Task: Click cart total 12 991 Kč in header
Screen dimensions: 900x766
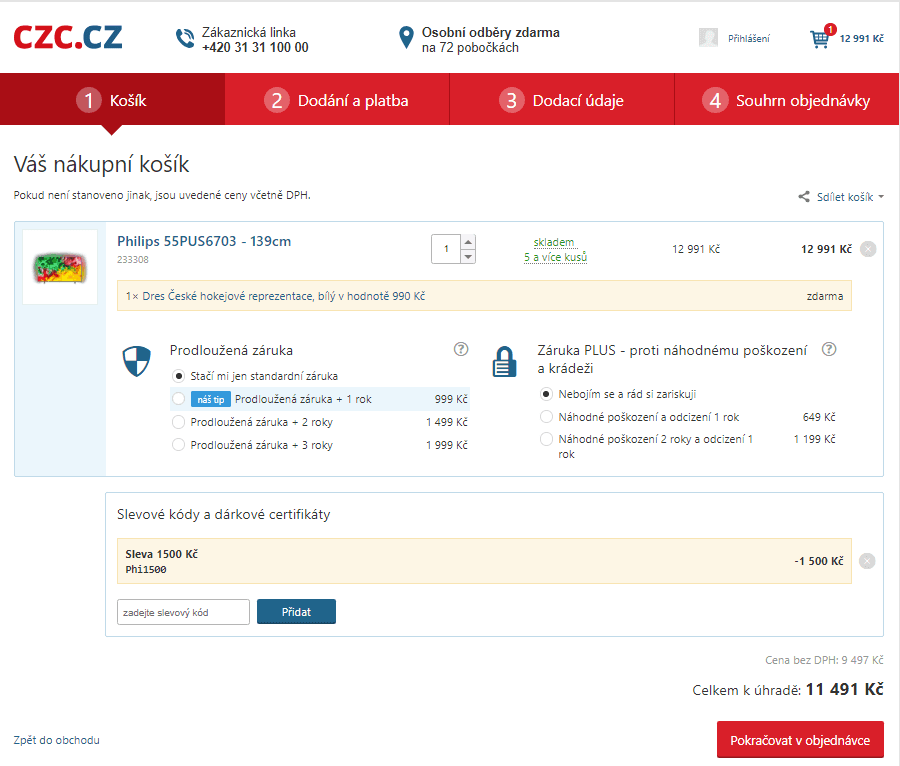Action: tap(862, 38)
